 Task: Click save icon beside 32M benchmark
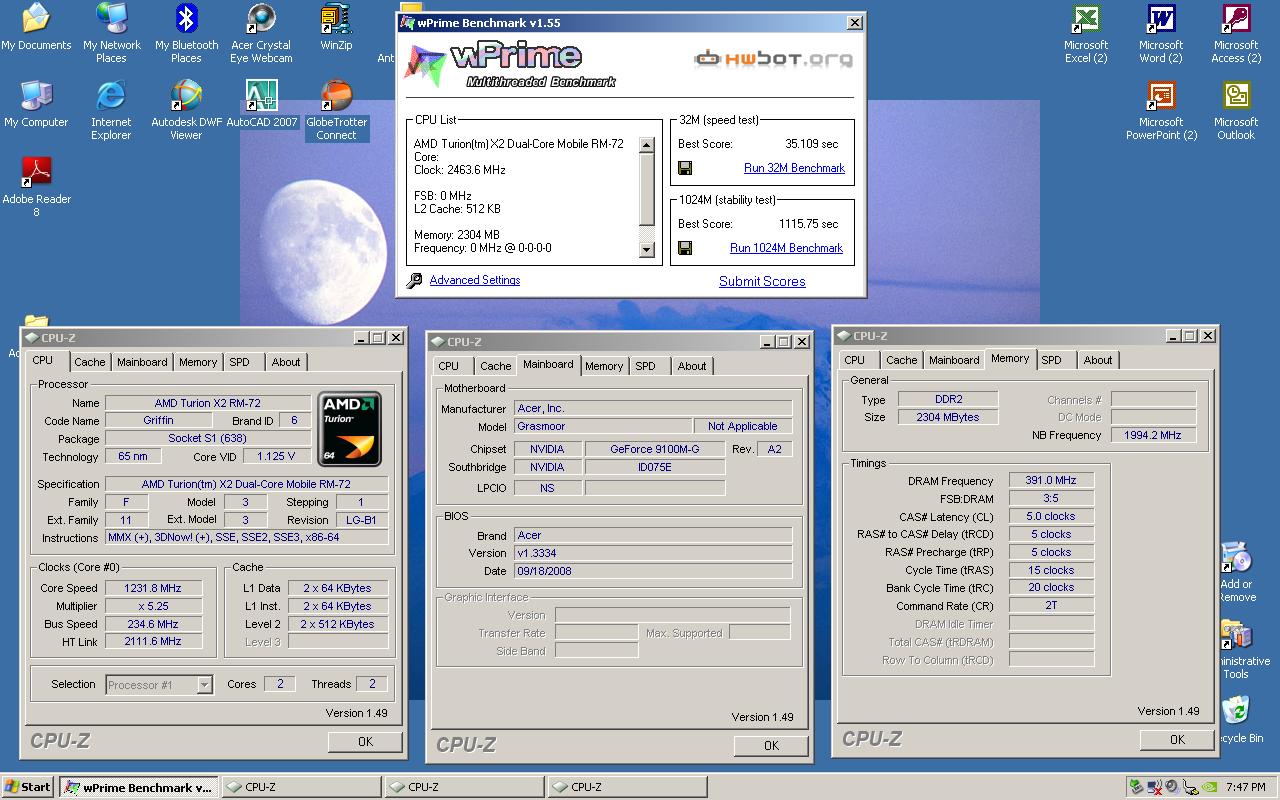(685, 168)
